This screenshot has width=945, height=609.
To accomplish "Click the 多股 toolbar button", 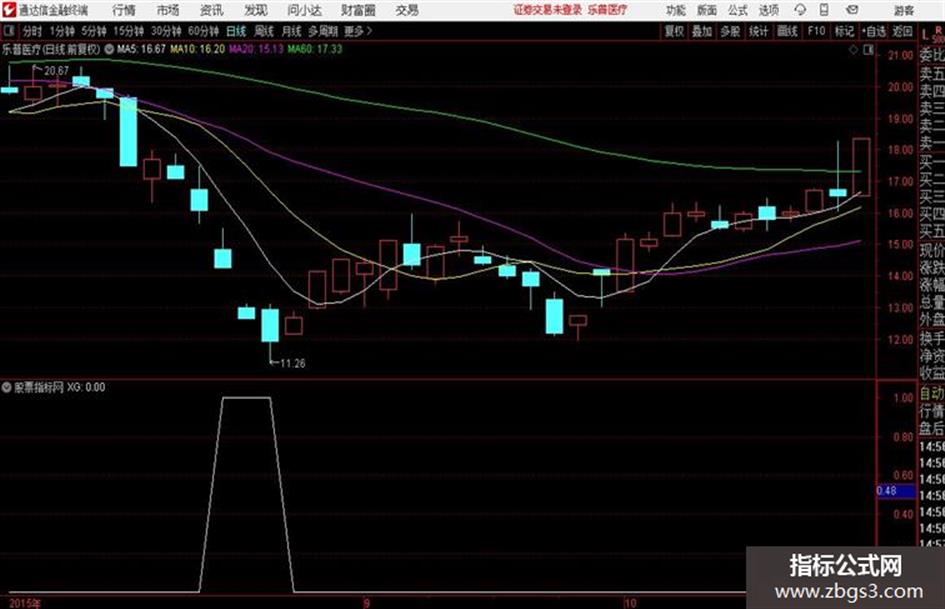I will point(730,31).
